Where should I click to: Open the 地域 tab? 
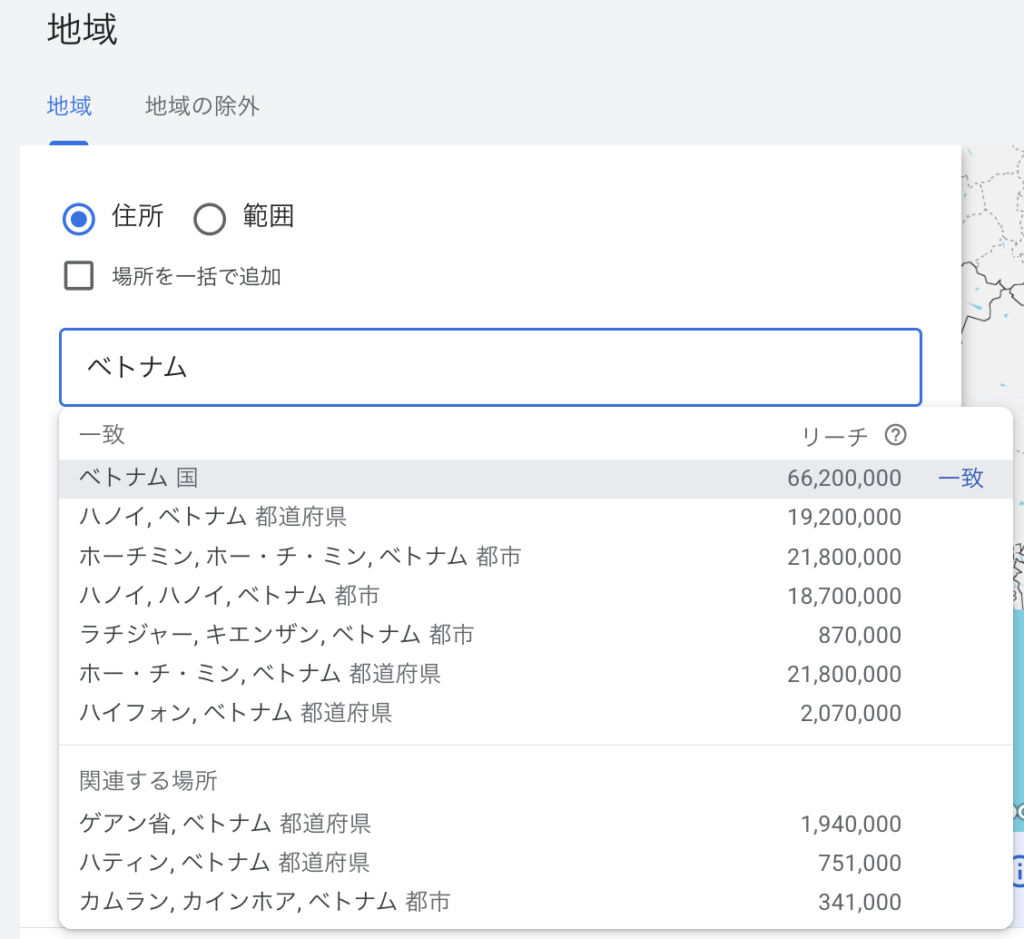pos(69,106)
